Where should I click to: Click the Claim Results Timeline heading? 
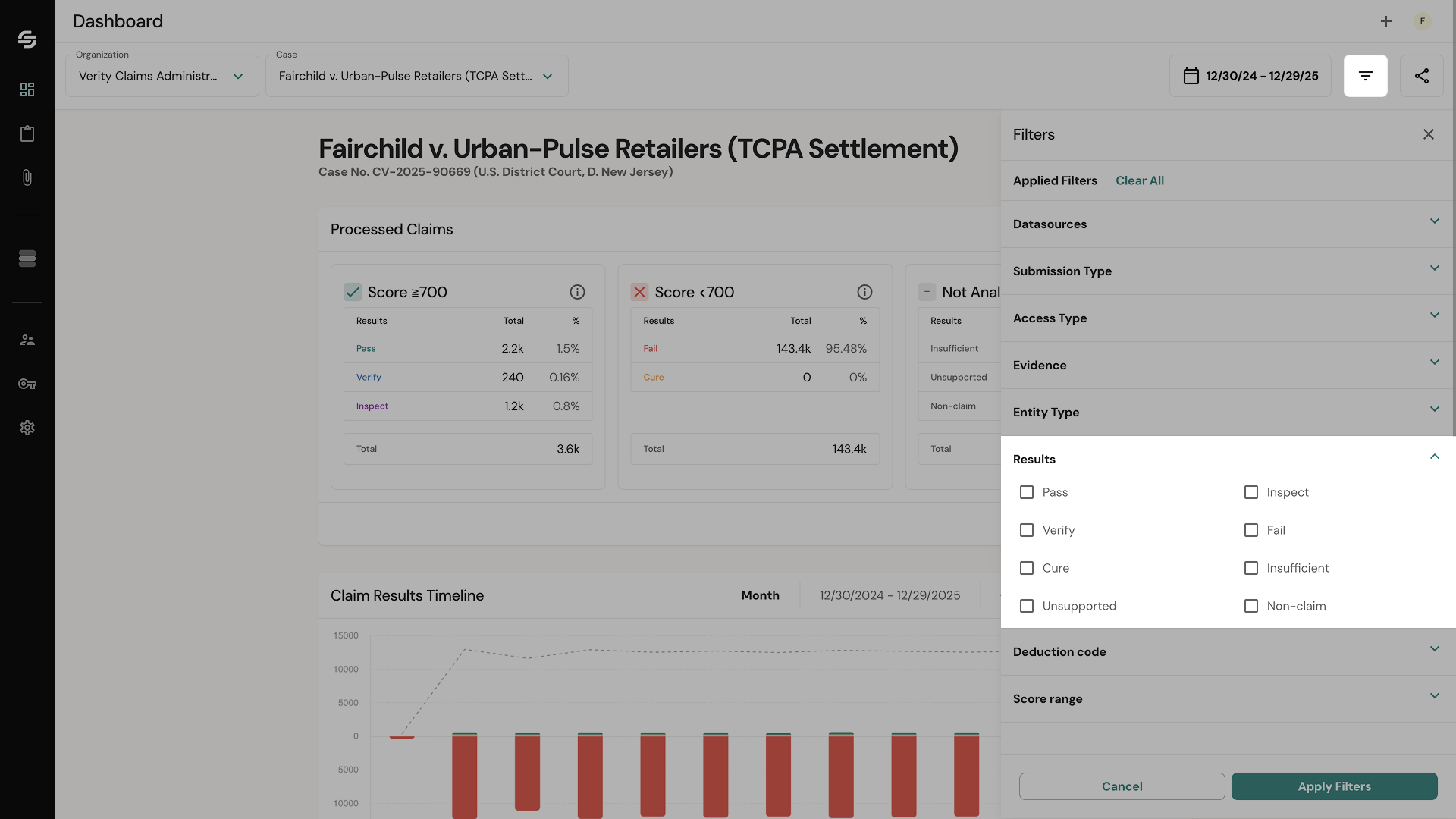407,595
